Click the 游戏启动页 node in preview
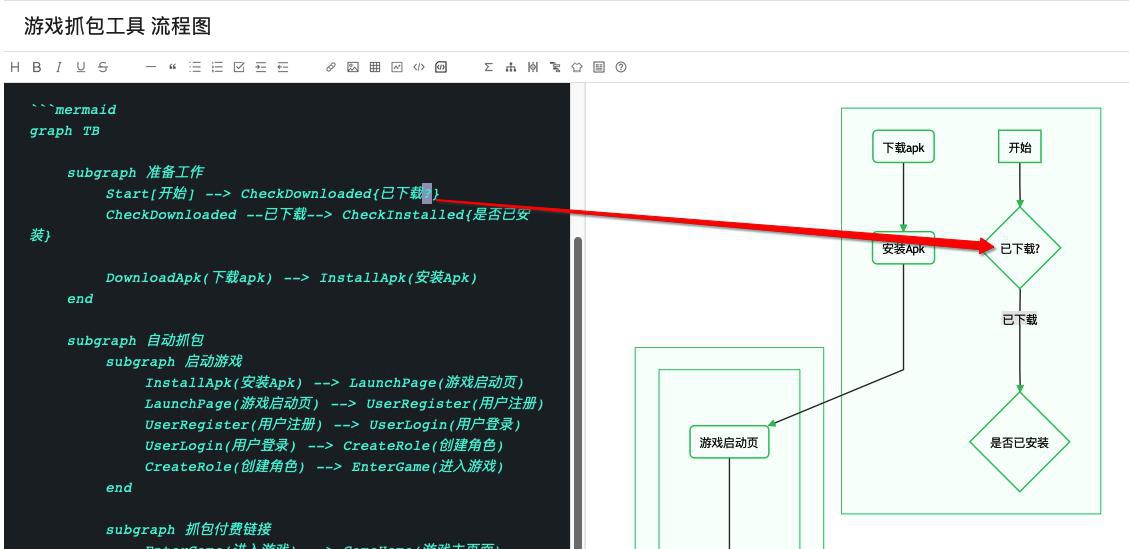This screenshot has height=549, width=1129. click(729, 442)
